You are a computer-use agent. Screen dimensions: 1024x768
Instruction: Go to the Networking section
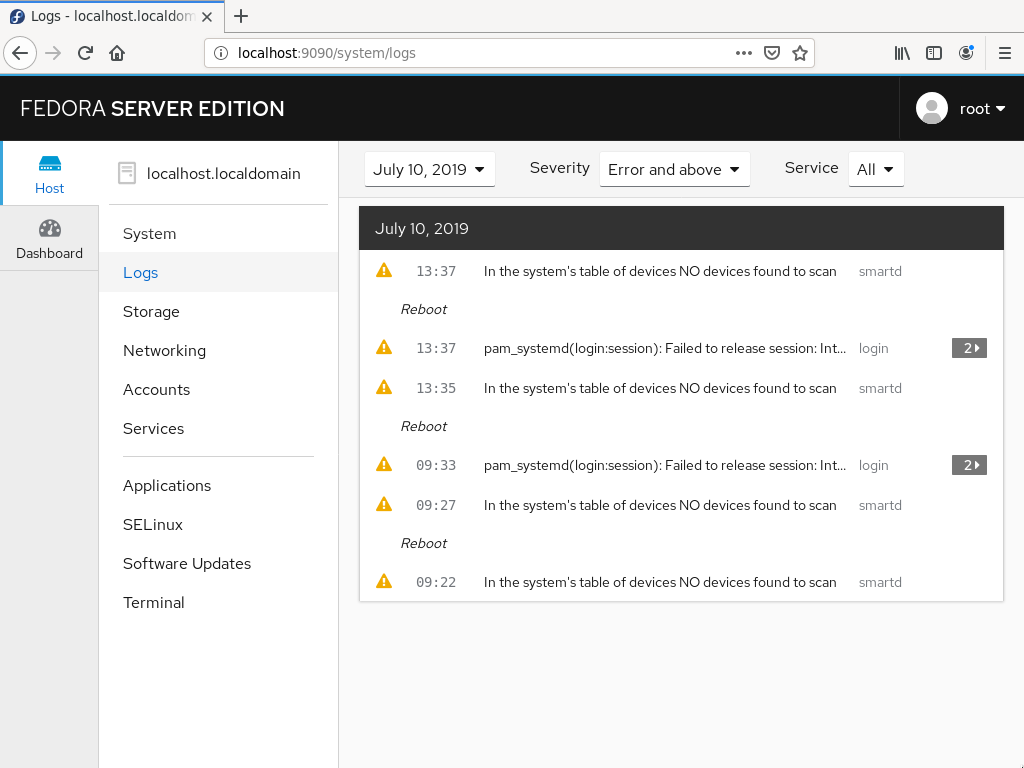(165, 351)
